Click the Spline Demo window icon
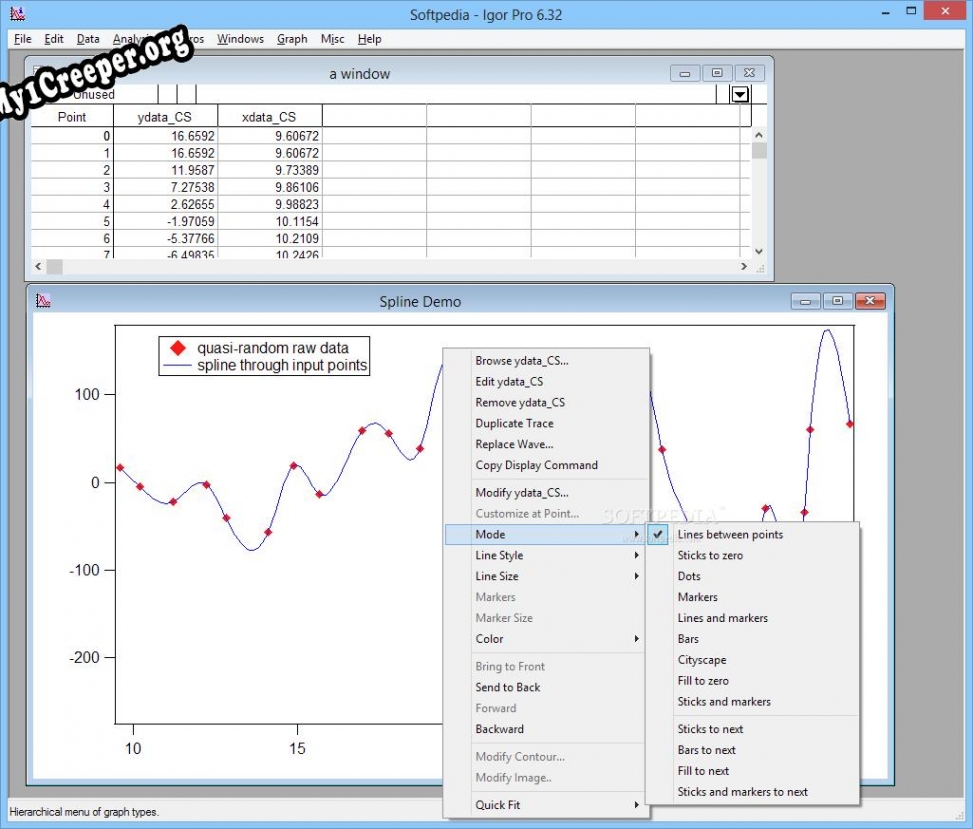The image size is (973, 829). pyautogui.click(x=43, y=301)
